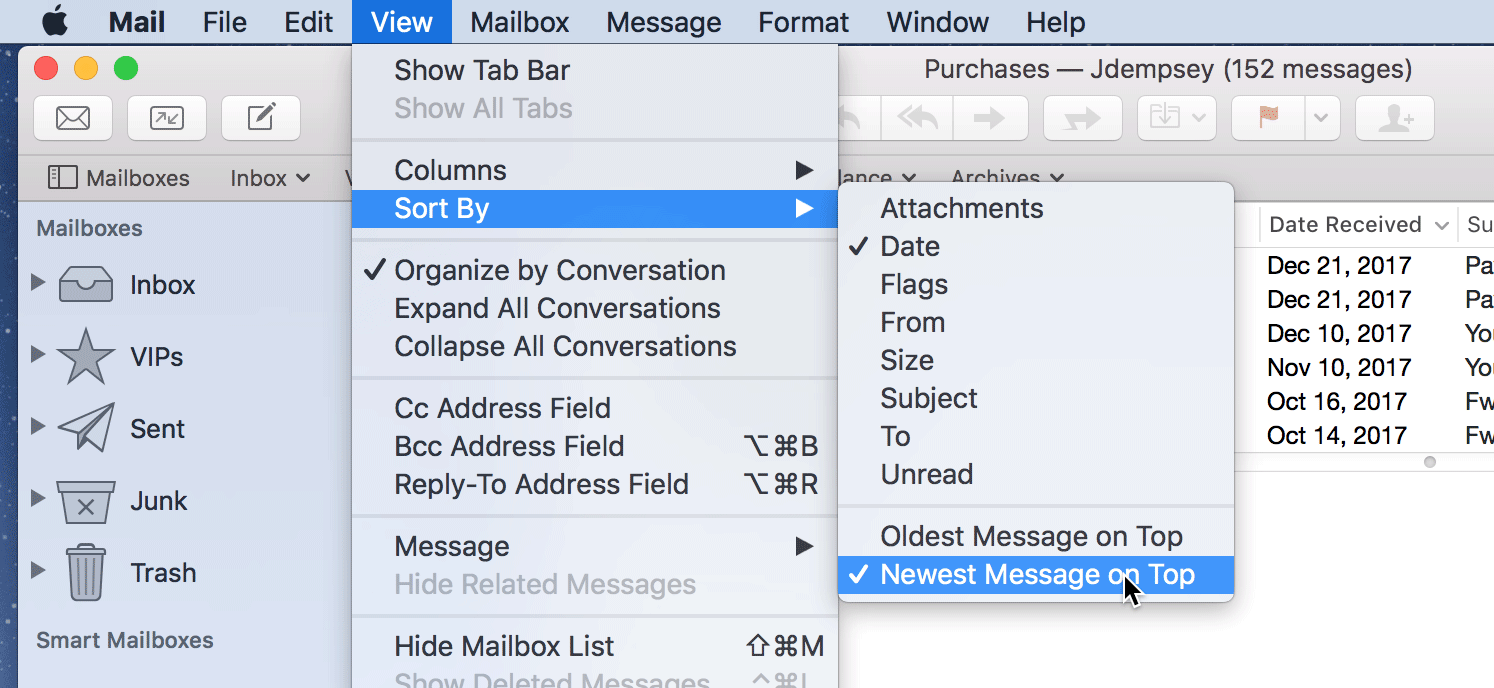Open the Message menu in menu bar
This screenshot has width=1494, height=688.
coord(663,22)
